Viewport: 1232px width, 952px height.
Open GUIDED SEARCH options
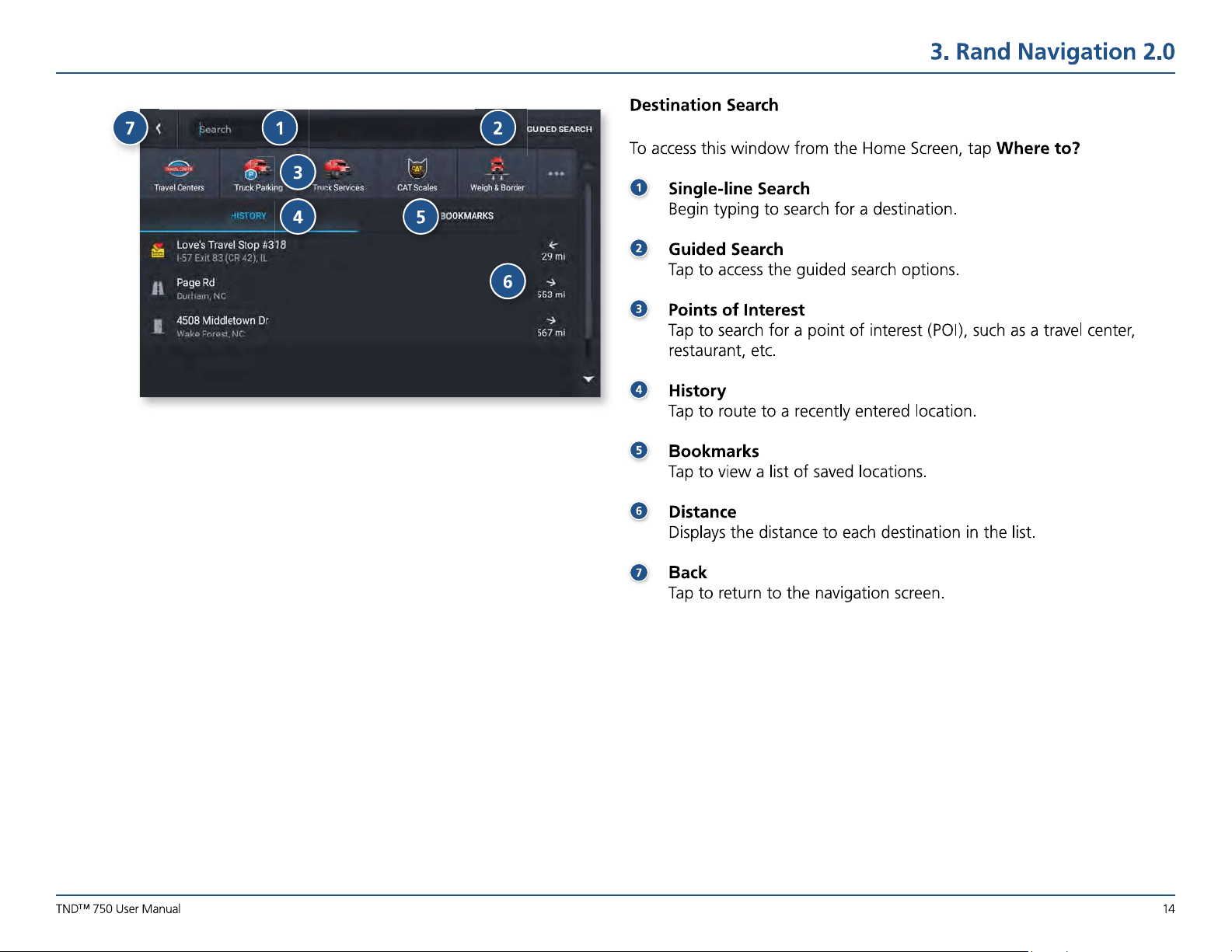coord(560,129)
